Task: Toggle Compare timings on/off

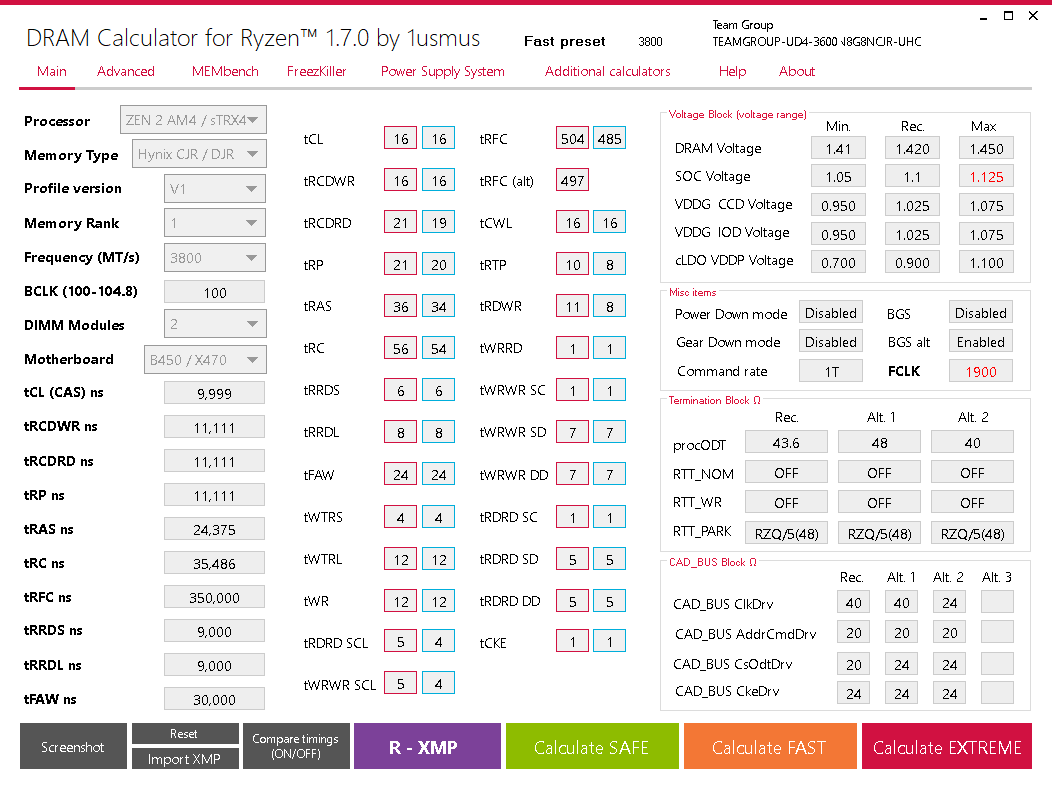Action: (x=296, y=746)
